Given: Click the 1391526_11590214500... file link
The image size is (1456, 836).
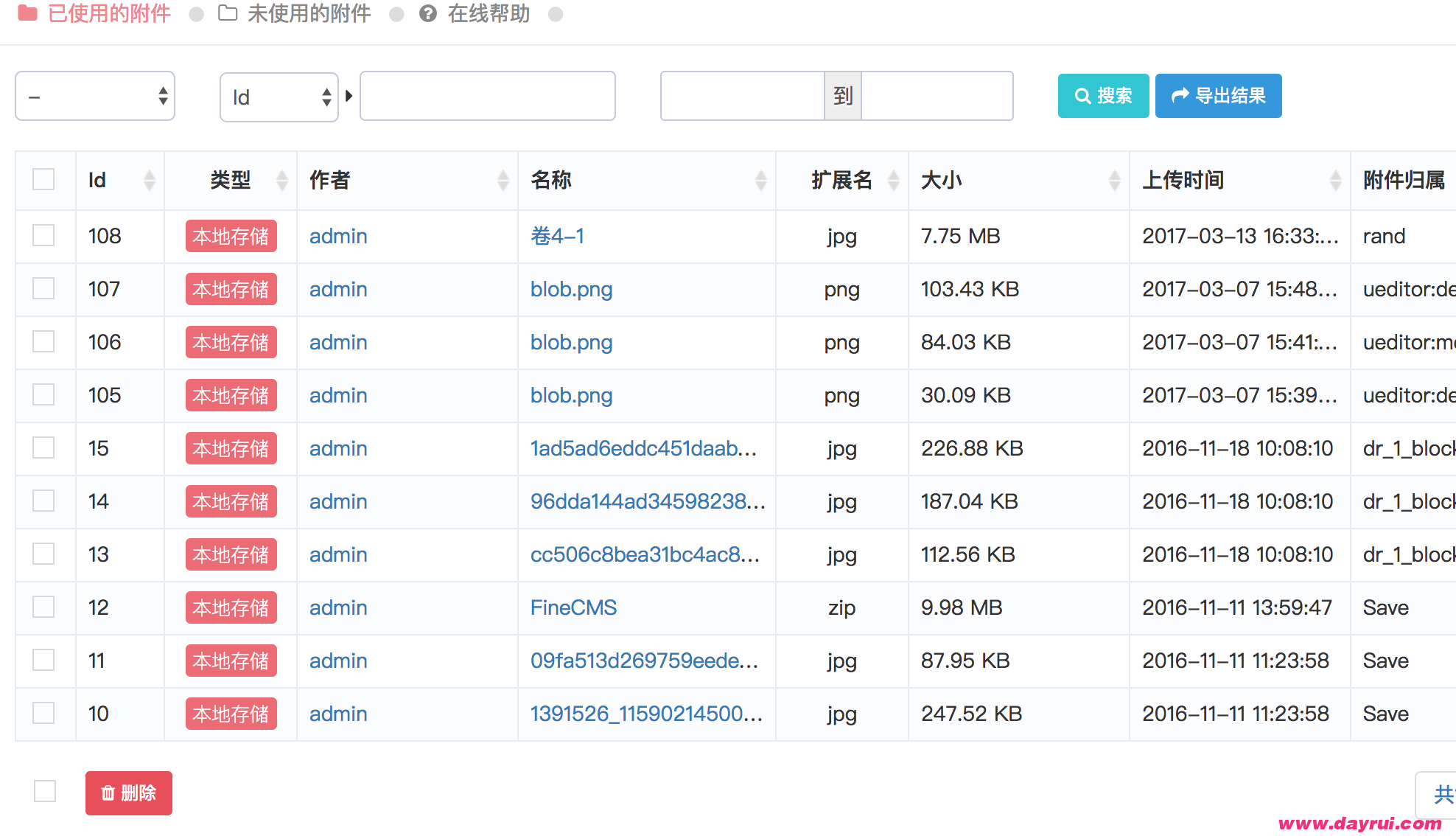Looking at the screenshot, I should [646, 714].
